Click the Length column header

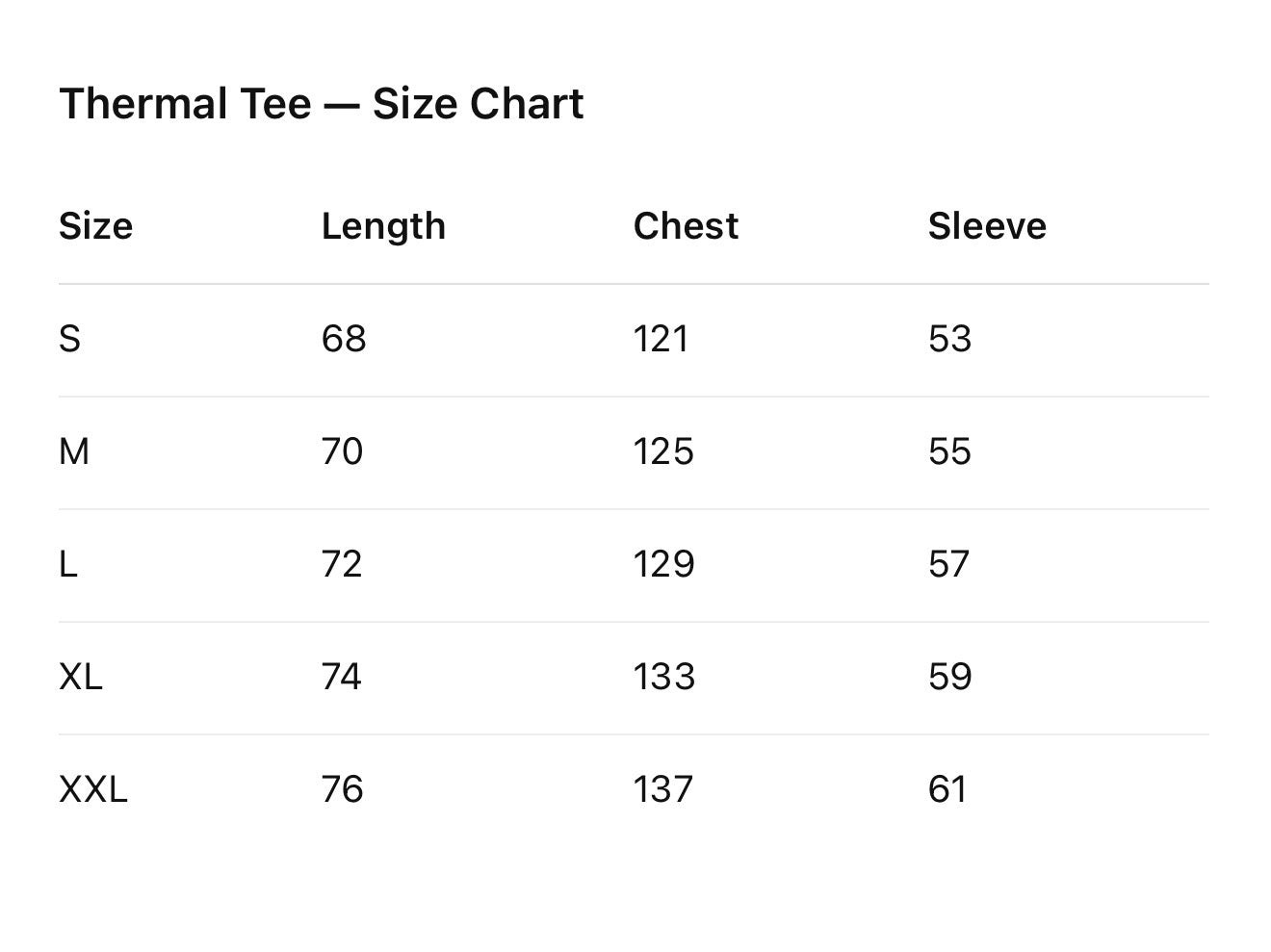coord(383,226)
